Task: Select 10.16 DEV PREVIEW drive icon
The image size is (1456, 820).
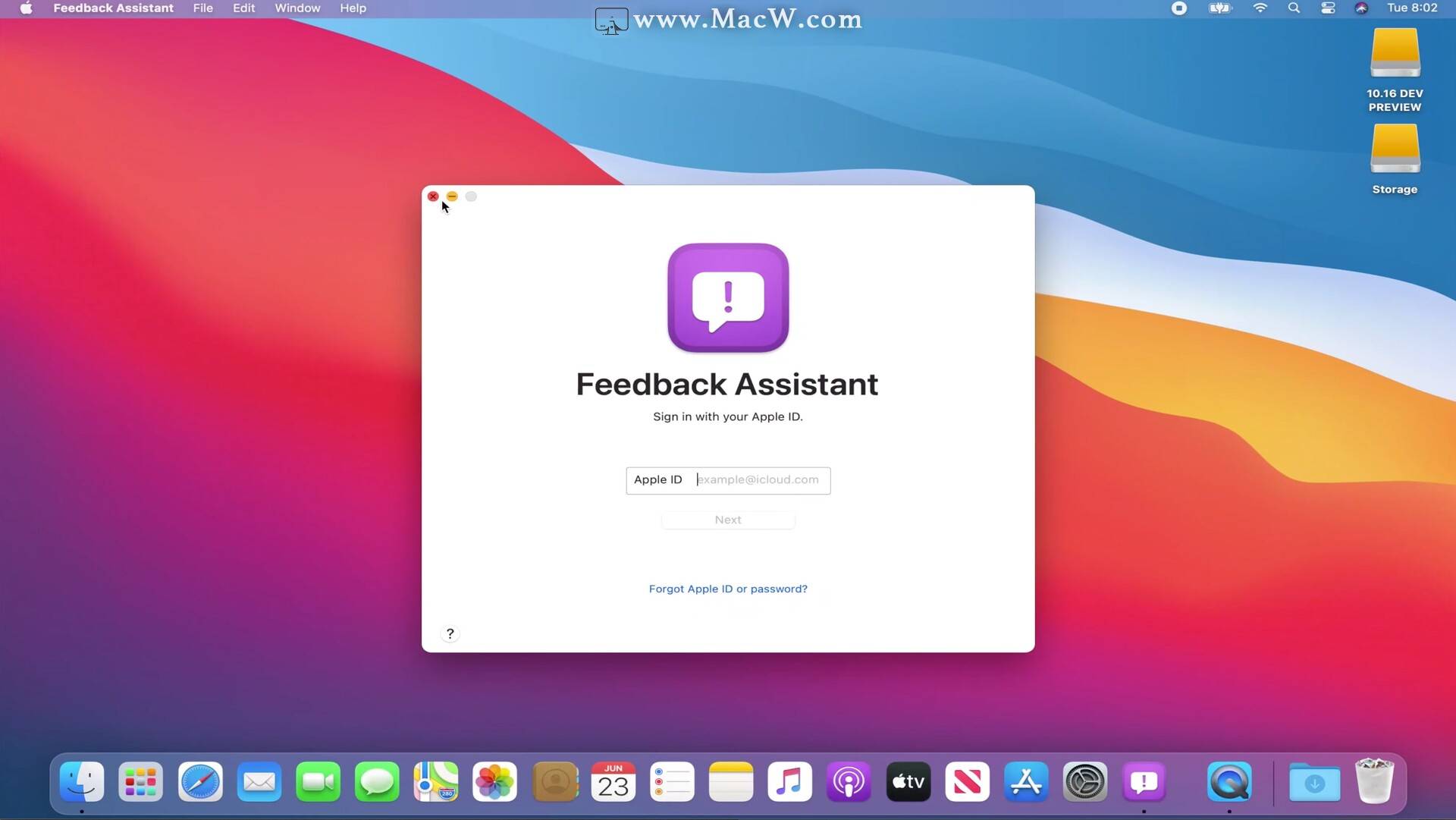Action: 1395,53
